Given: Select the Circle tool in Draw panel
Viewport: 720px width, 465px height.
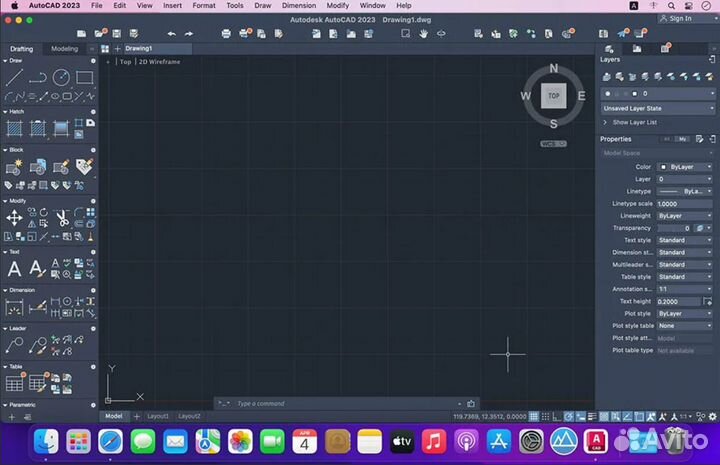Looking at the screenshot, I should point(61,78).
